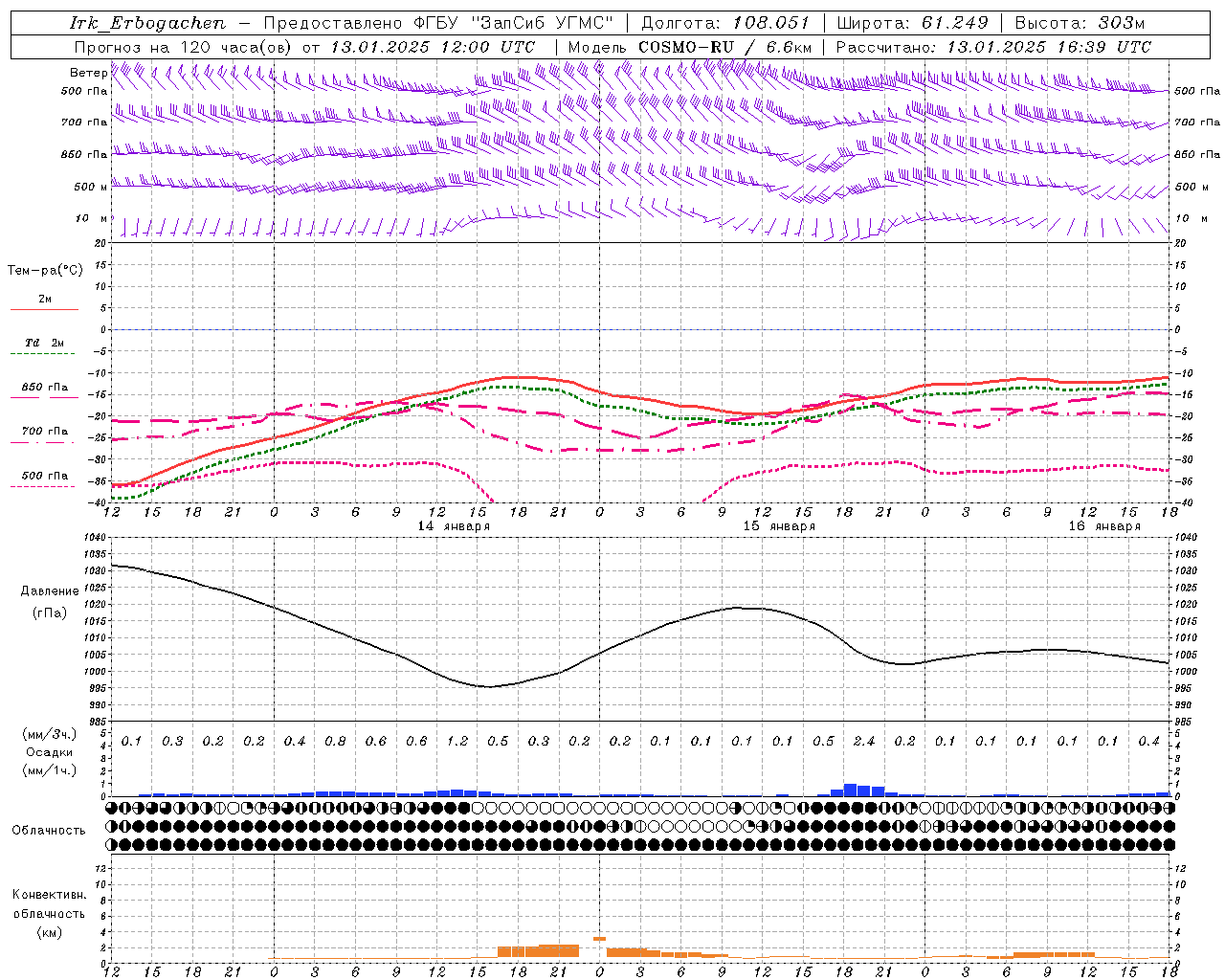Click the 500 м wind level label on left

tap(91, 187)
